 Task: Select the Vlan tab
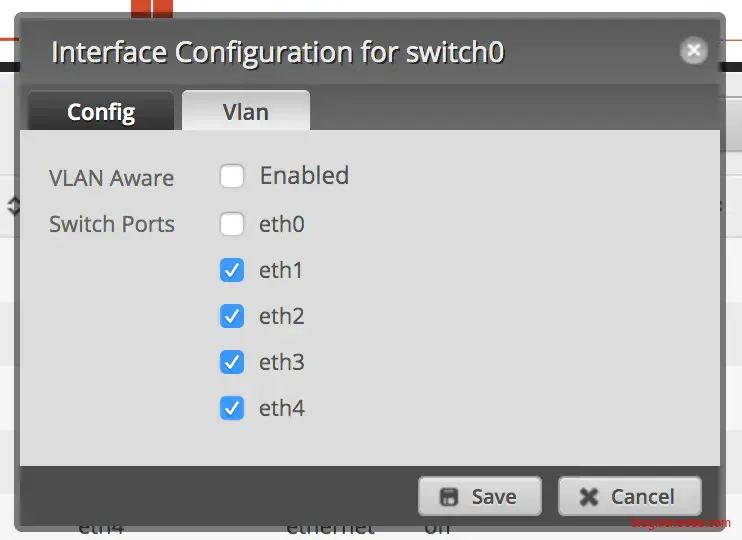tap(245, 112)
